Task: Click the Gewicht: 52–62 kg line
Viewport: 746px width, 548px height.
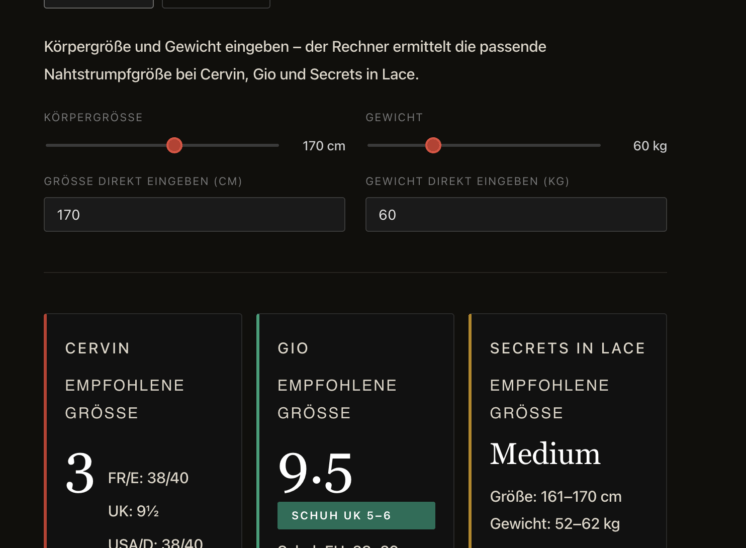Action: pos(555,524)
